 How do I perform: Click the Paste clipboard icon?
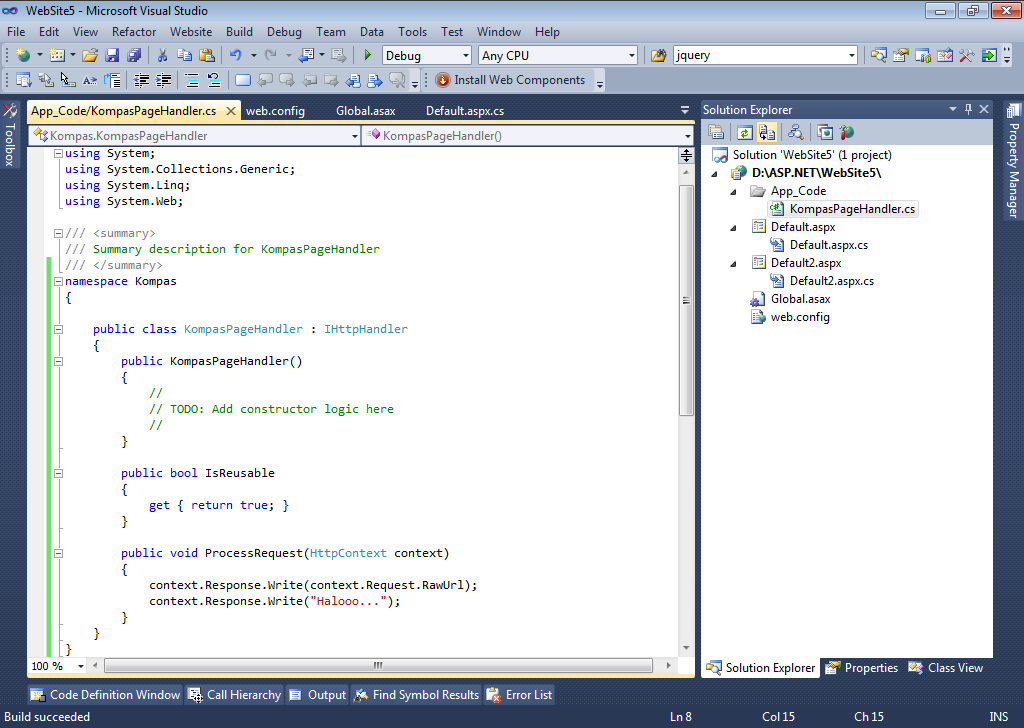(x=207, y=55)
